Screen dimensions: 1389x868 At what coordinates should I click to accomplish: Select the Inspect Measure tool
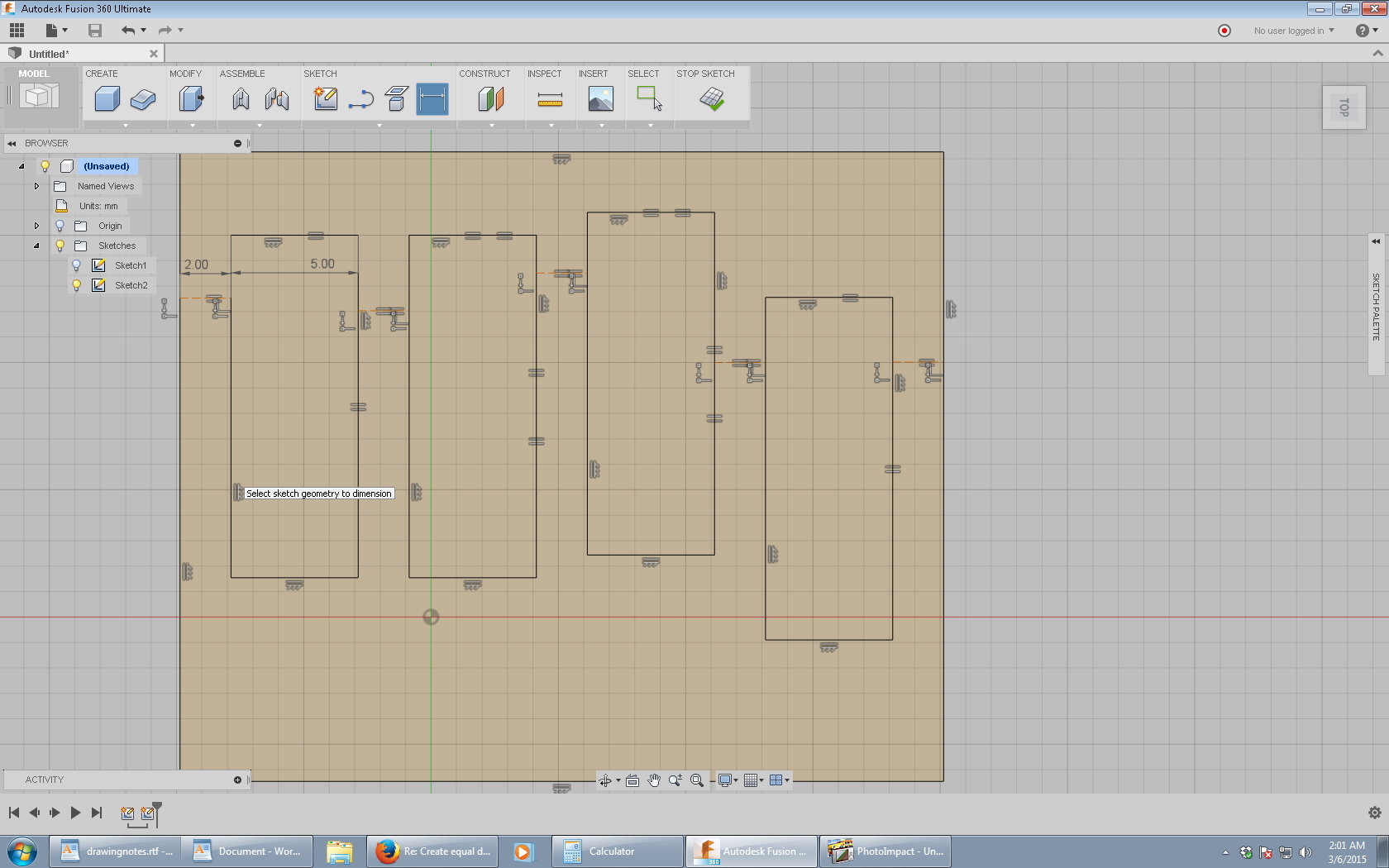(550, 100)
